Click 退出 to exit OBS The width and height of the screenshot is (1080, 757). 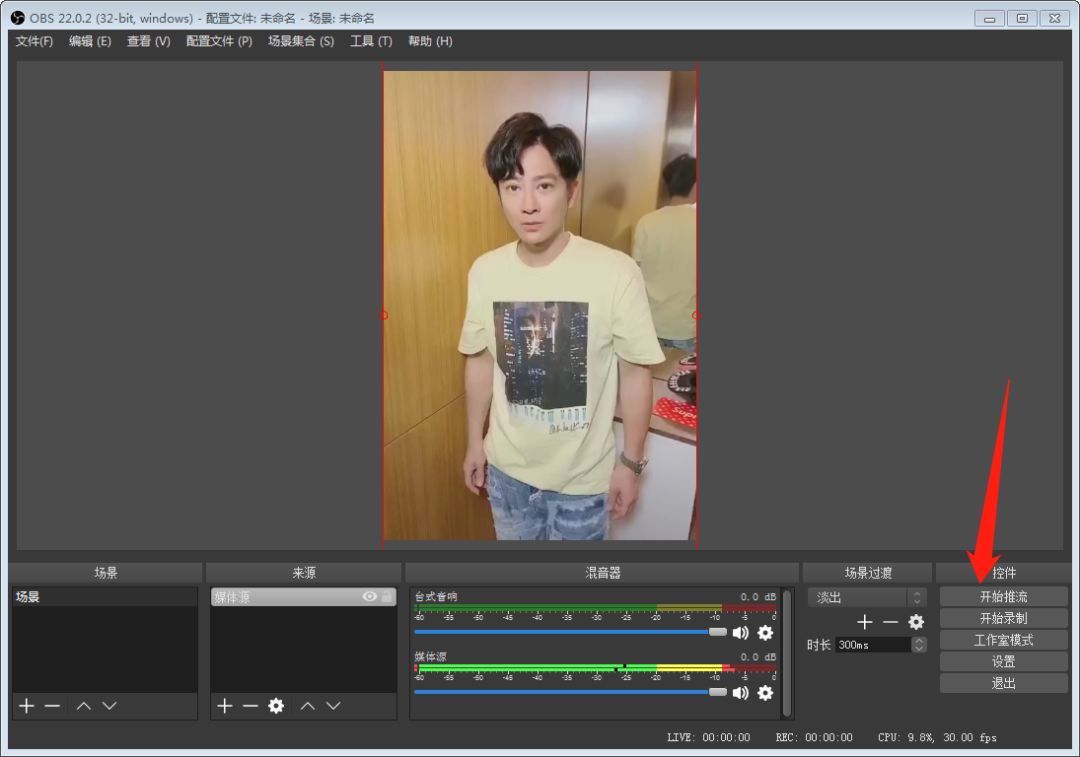1004,683
